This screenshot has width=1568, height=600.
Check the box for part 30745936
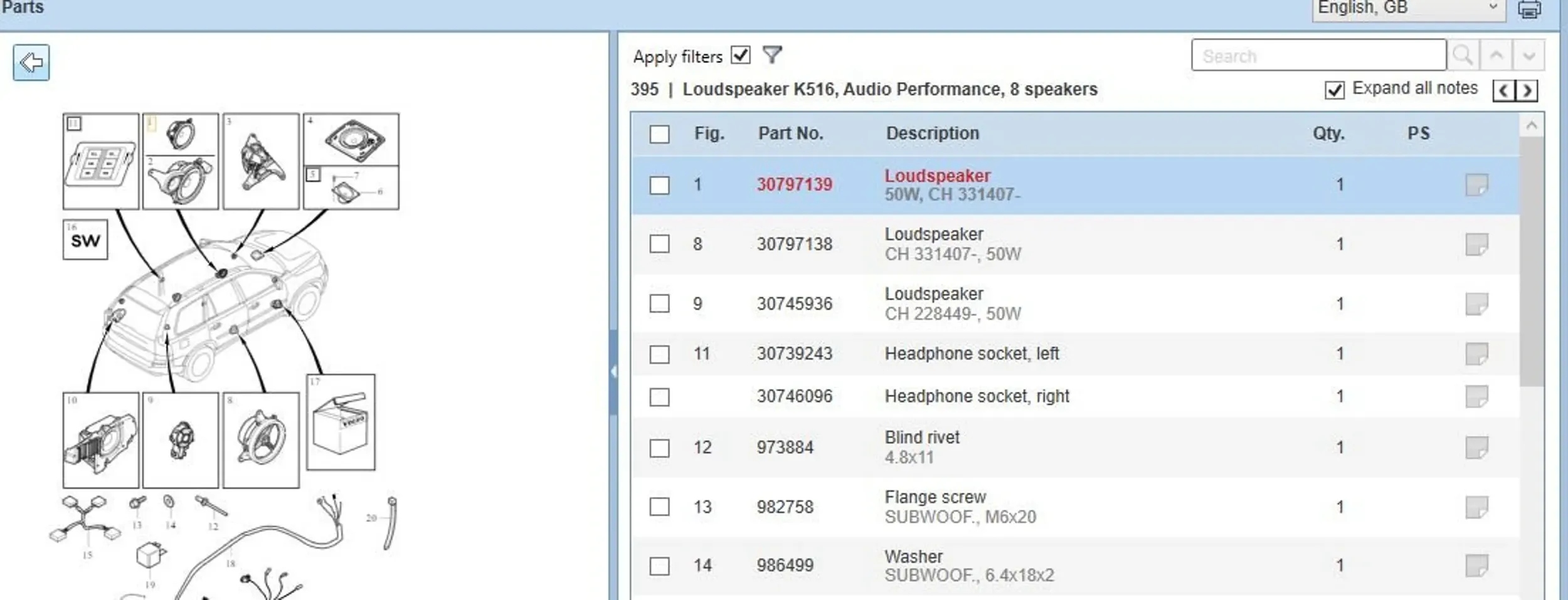(x=659, y=303)
